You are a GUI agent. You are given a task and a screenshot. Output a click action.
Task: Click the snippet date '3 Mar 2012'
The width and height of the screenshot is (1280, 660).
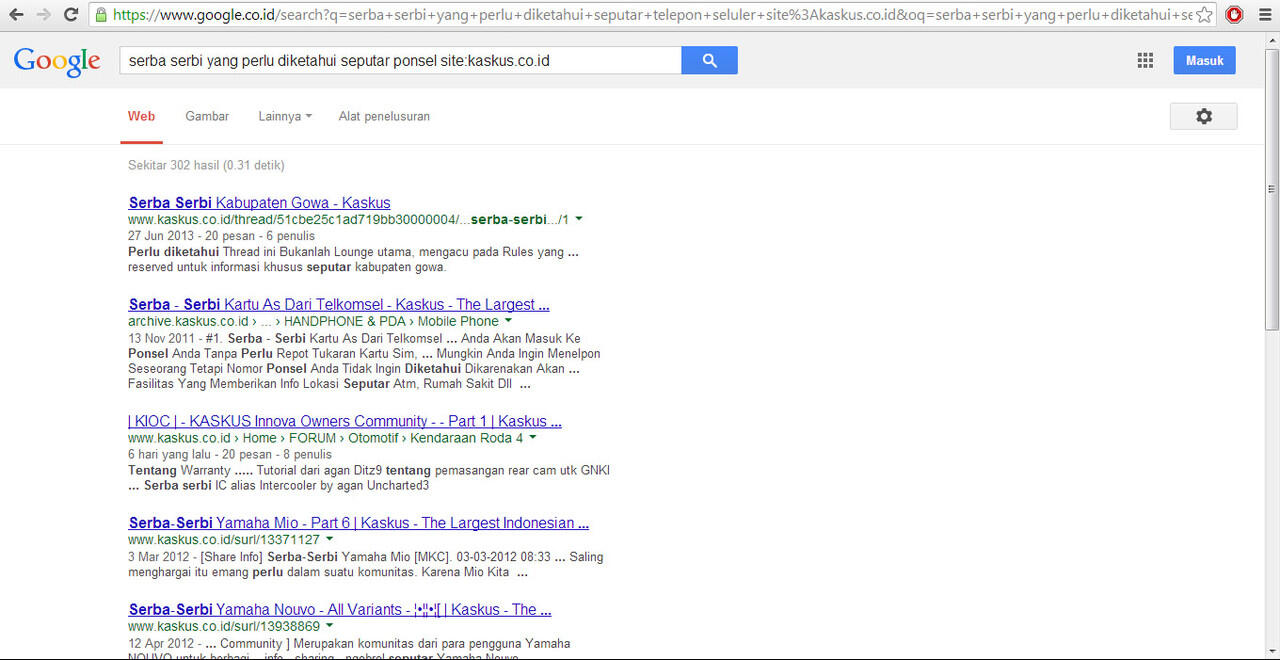(x=158, y=557)
